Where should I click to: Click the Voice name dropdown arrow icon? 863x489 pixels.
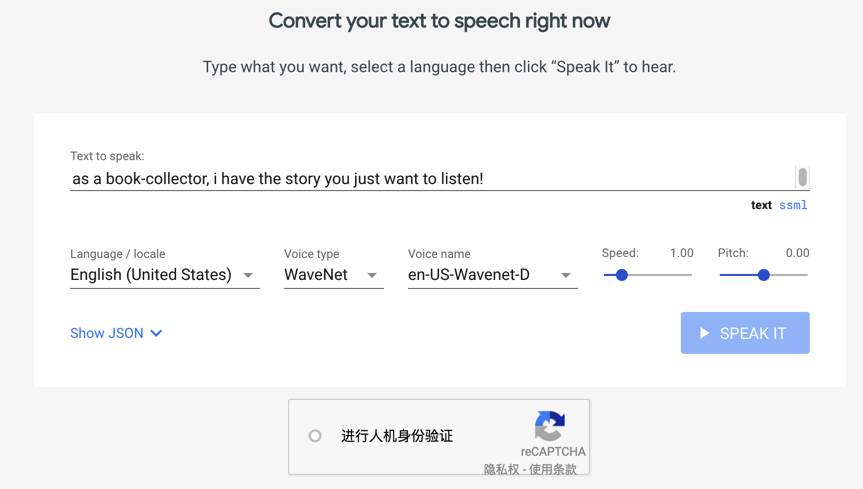point(566,275)
